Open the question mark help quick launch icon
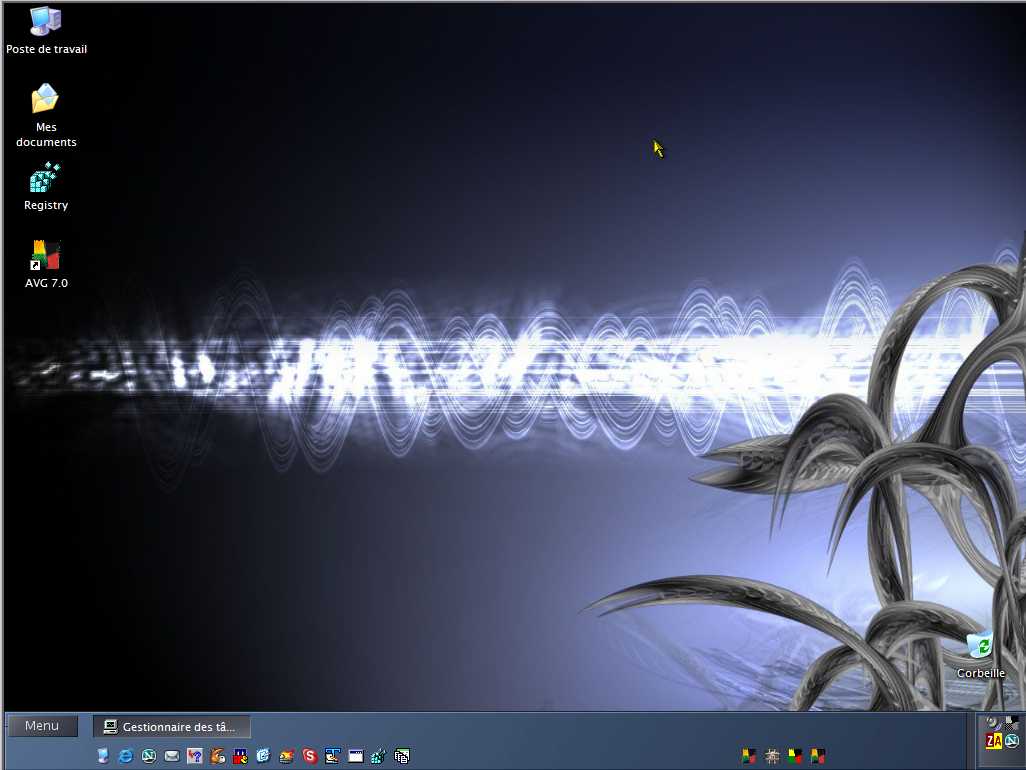1026x770 pixels. tap(195, 756)
